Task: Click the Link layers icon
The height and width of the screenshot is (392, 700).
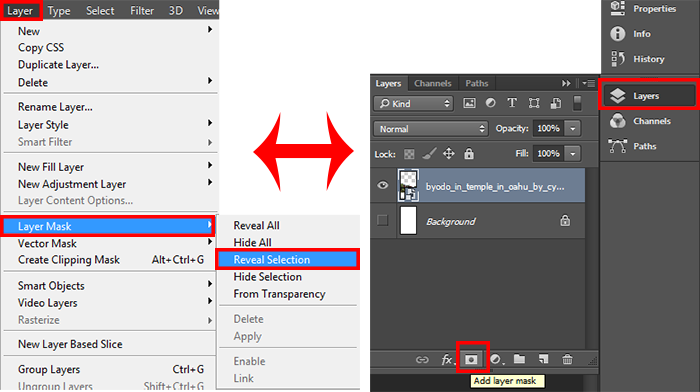Action: point(422,359)
